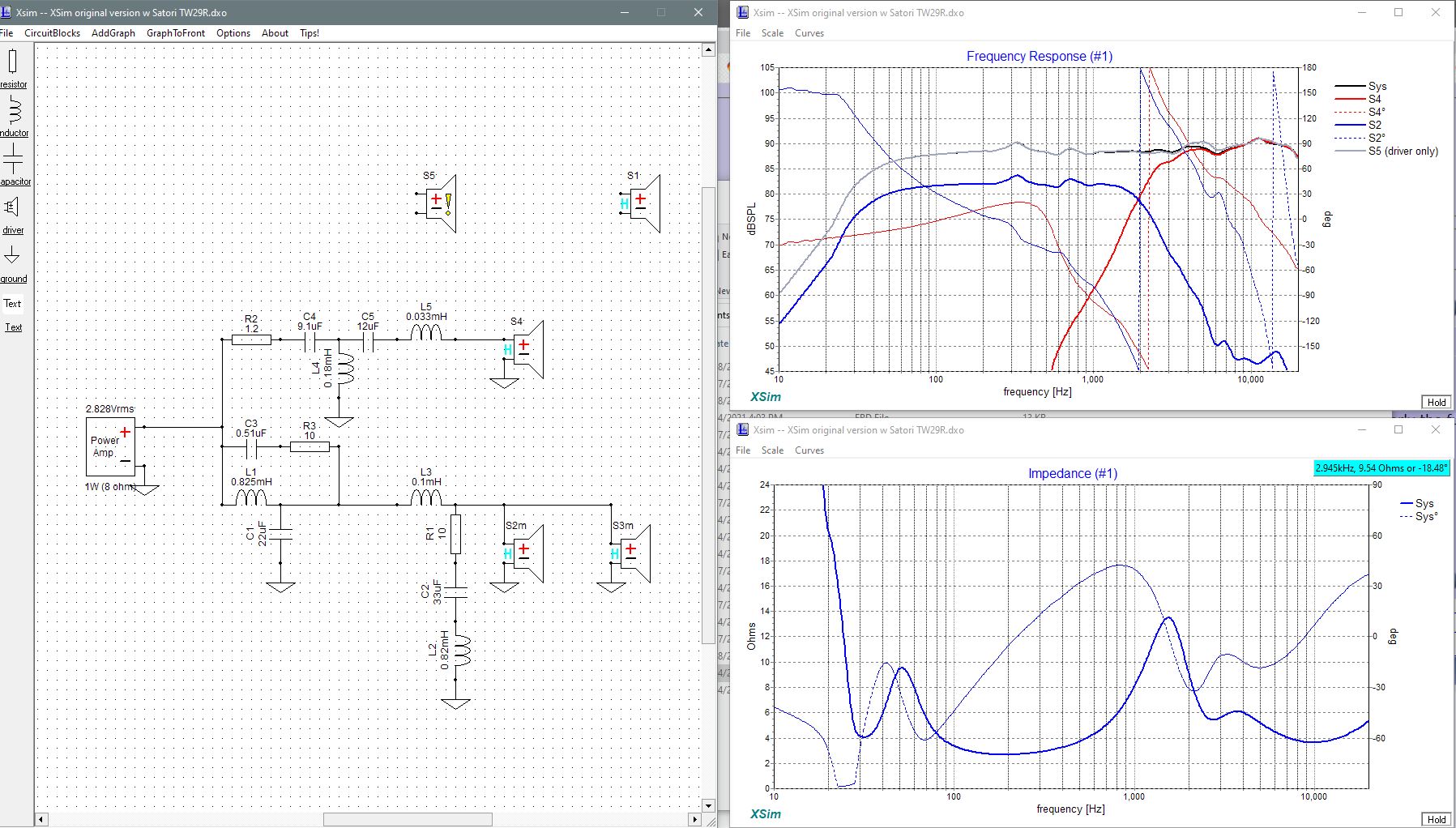Open the AddGraph menu
This screenshot has width=1456, height=828.
113,33
